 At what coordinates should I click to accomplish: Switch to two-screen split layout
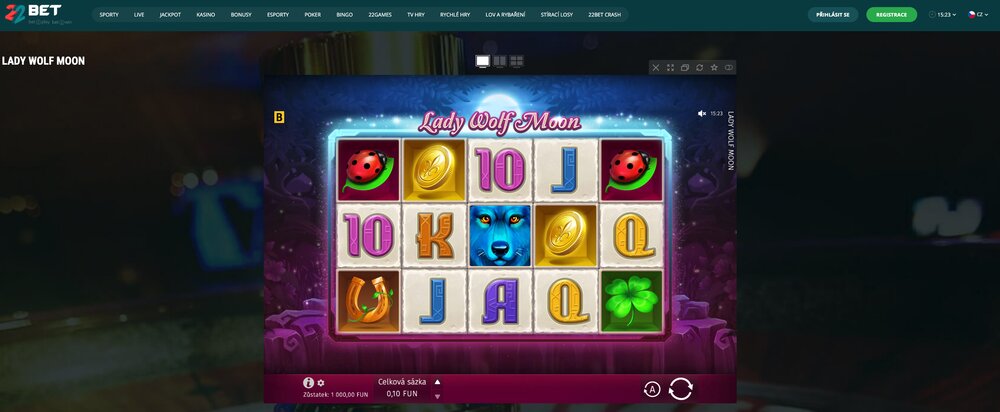pyautogui.click(x=500, y=61)
